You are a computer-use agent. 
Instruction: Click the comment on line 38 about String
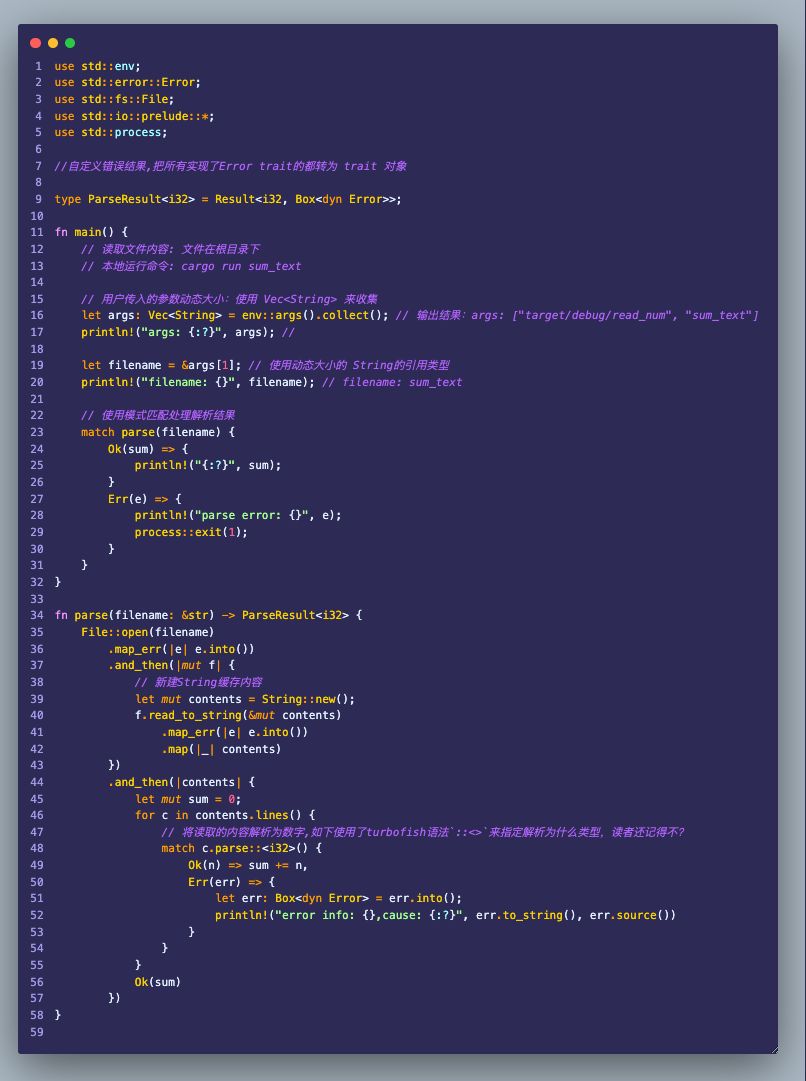click(199, 683)
